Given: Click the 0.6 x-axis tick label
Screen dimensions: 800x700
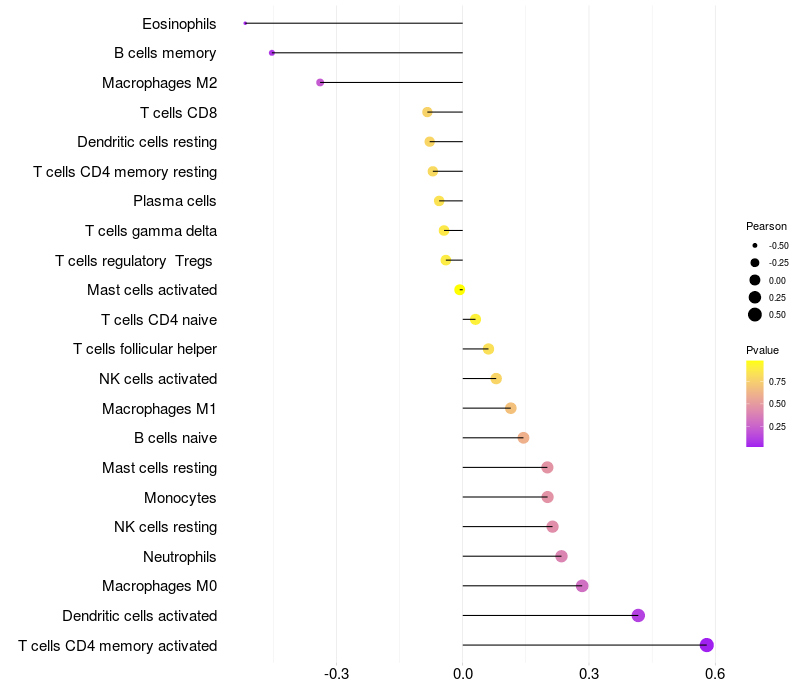Looking at the screenshot, I should [x=714, y=673].
